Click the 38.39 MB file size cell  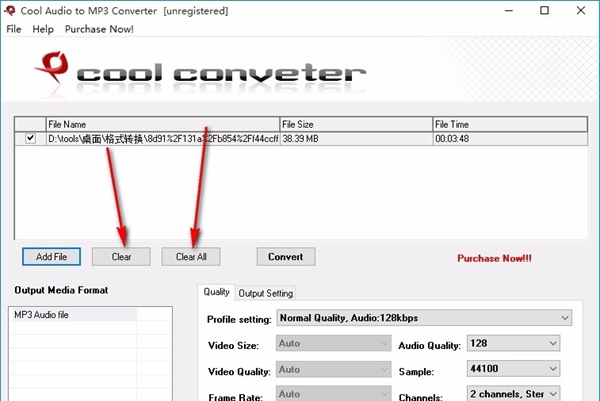tap(356, 139)
